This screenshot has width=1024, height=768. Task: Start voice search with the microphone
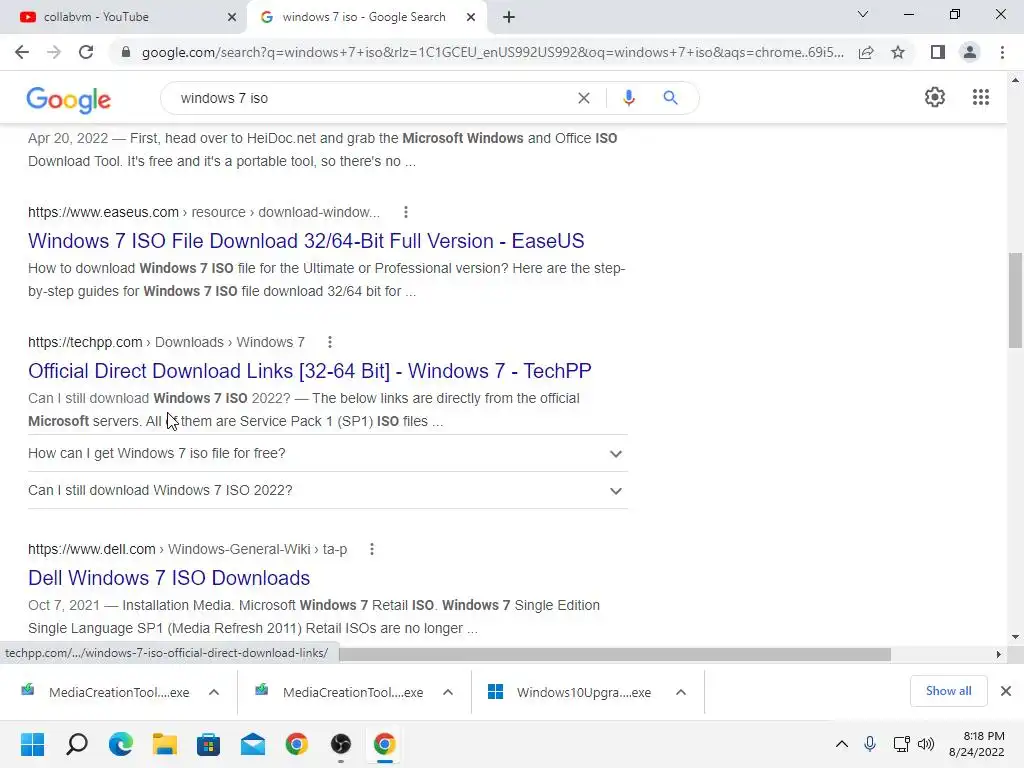628,98
